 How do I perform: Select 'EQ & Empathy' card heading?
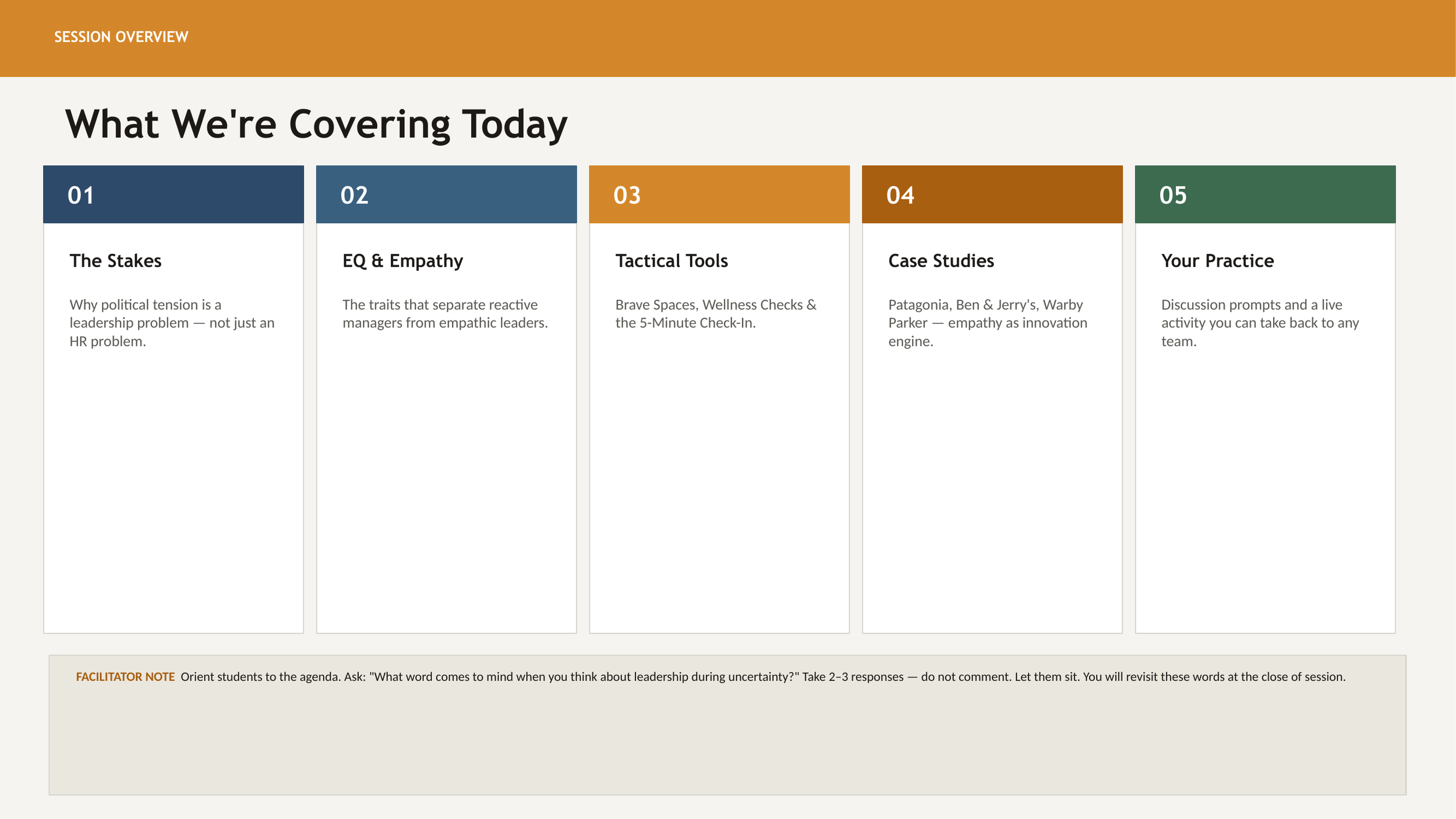[402, 260]
